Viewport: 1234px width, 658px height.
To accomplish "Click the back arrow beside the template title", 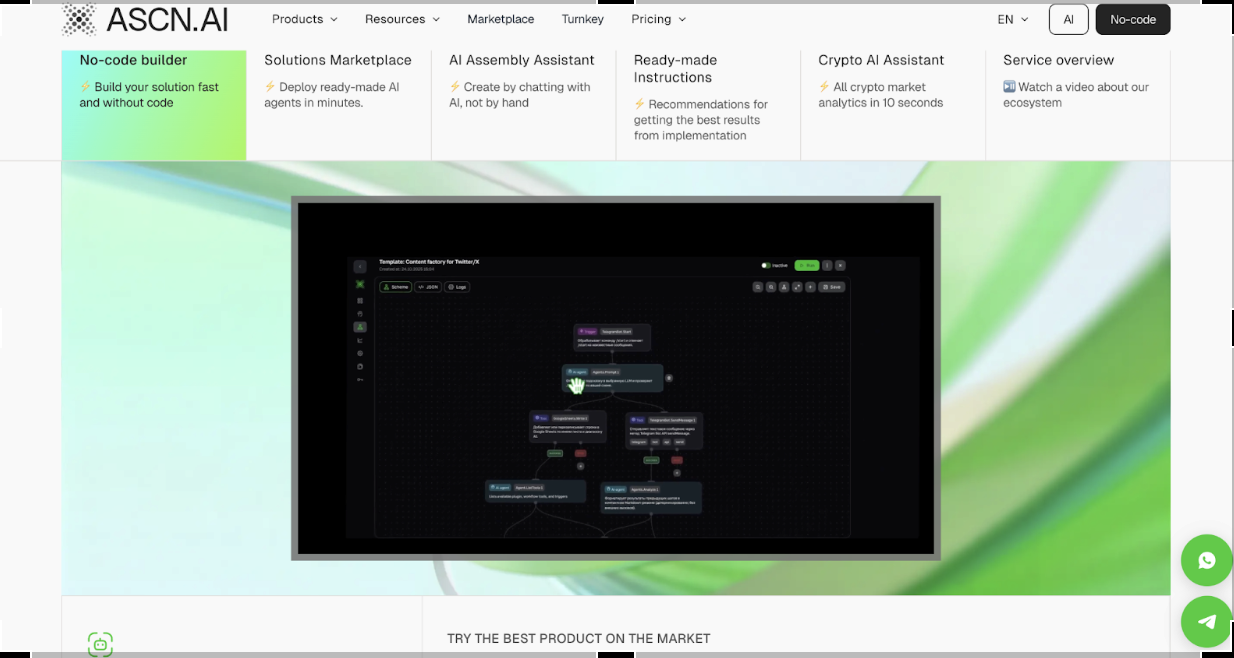I will tap(360, 266).
